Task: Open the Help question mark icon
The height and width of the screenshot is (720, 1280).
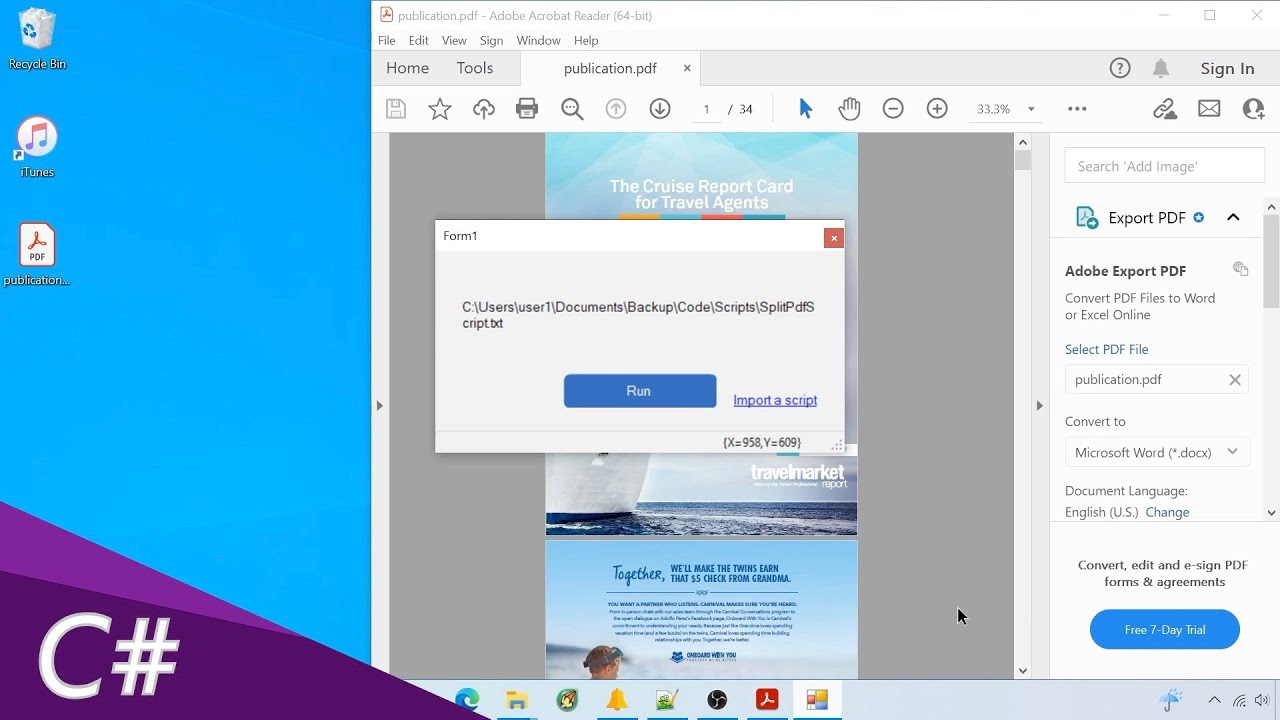Action: [x=1120, y=68]
